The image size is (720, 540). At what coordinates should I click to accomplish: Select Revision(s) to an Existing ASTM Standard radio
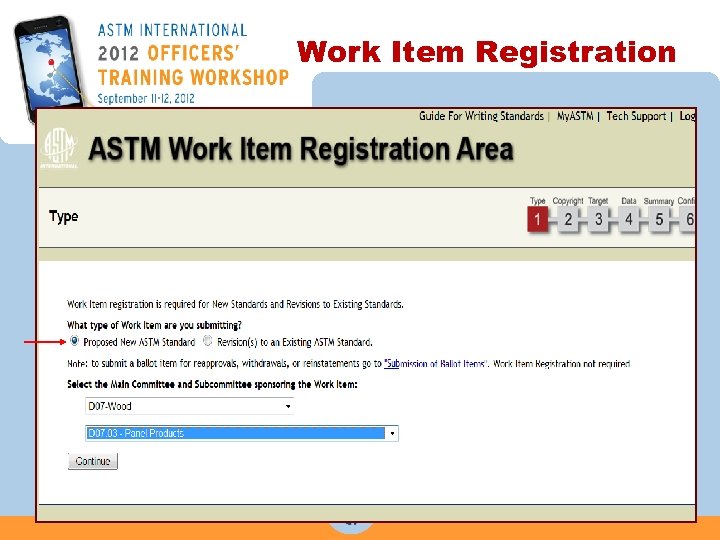click(x=208, y=341)
